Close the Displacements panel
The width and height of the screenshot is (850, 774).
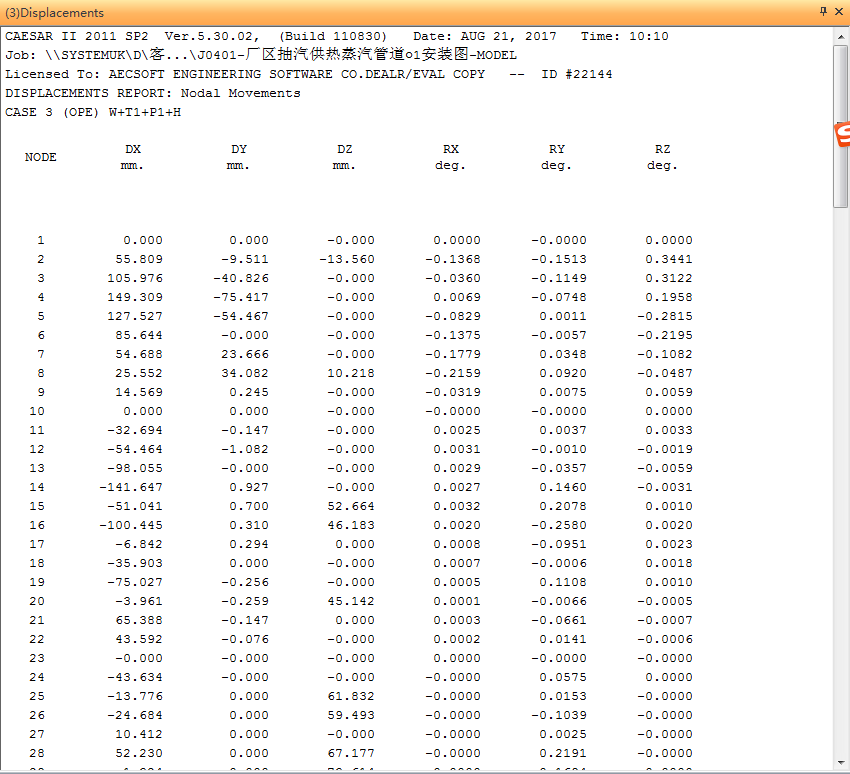tap(839, 12)
